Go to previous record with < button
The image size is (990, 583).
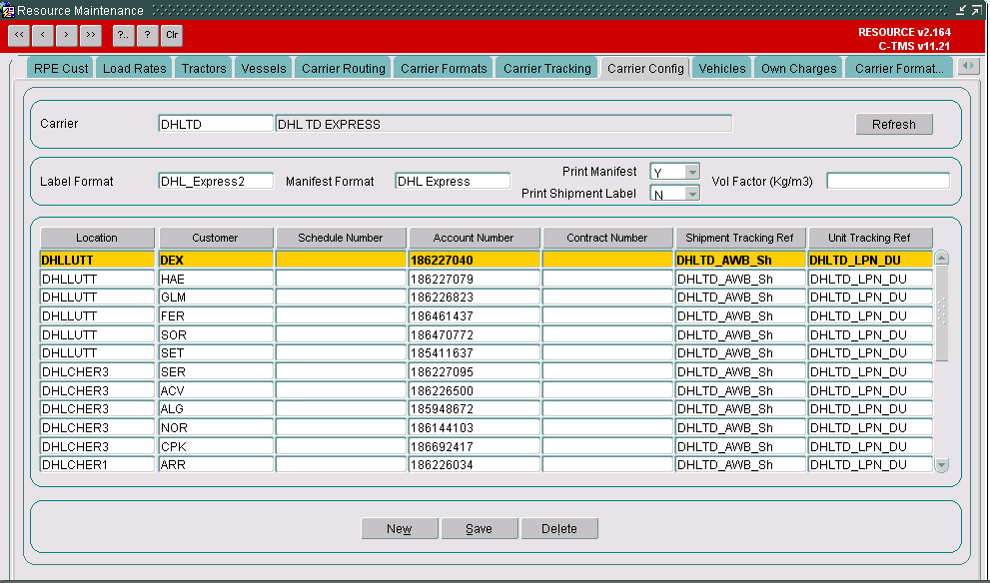coord(42,35)
